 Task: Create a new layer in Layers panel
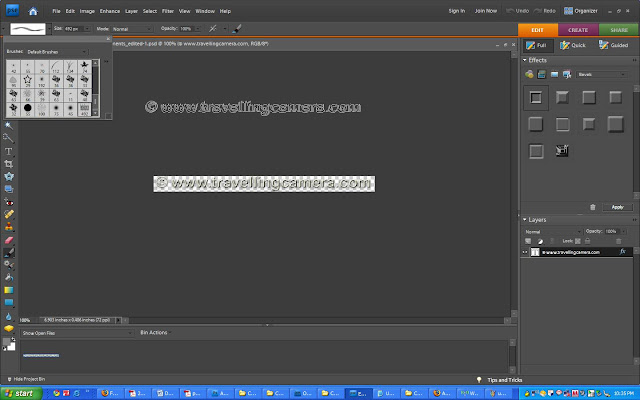coord(528,241)
